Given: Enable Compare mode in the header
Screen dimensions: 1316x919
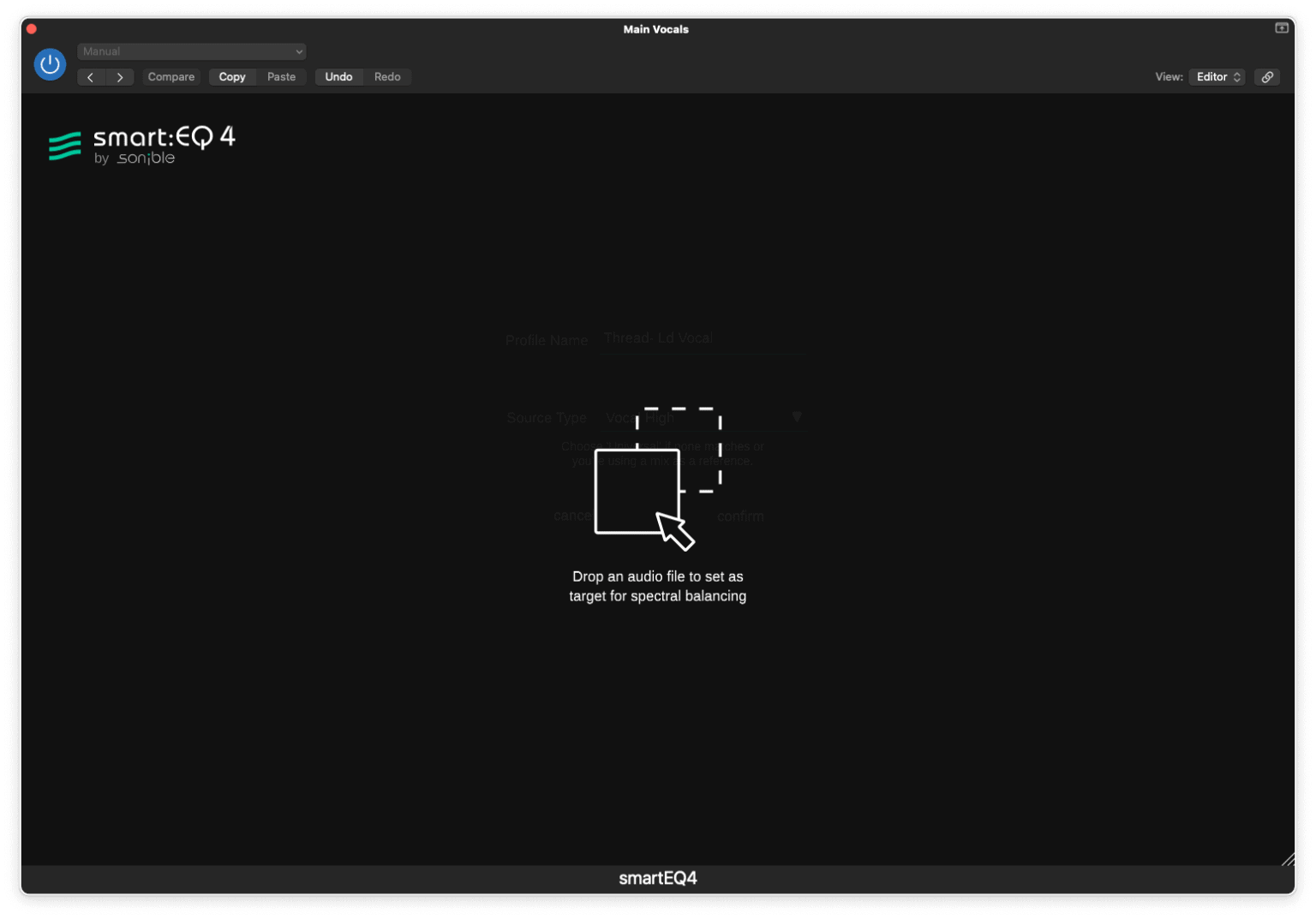Looking at the screenshot, I should (170, 76).
